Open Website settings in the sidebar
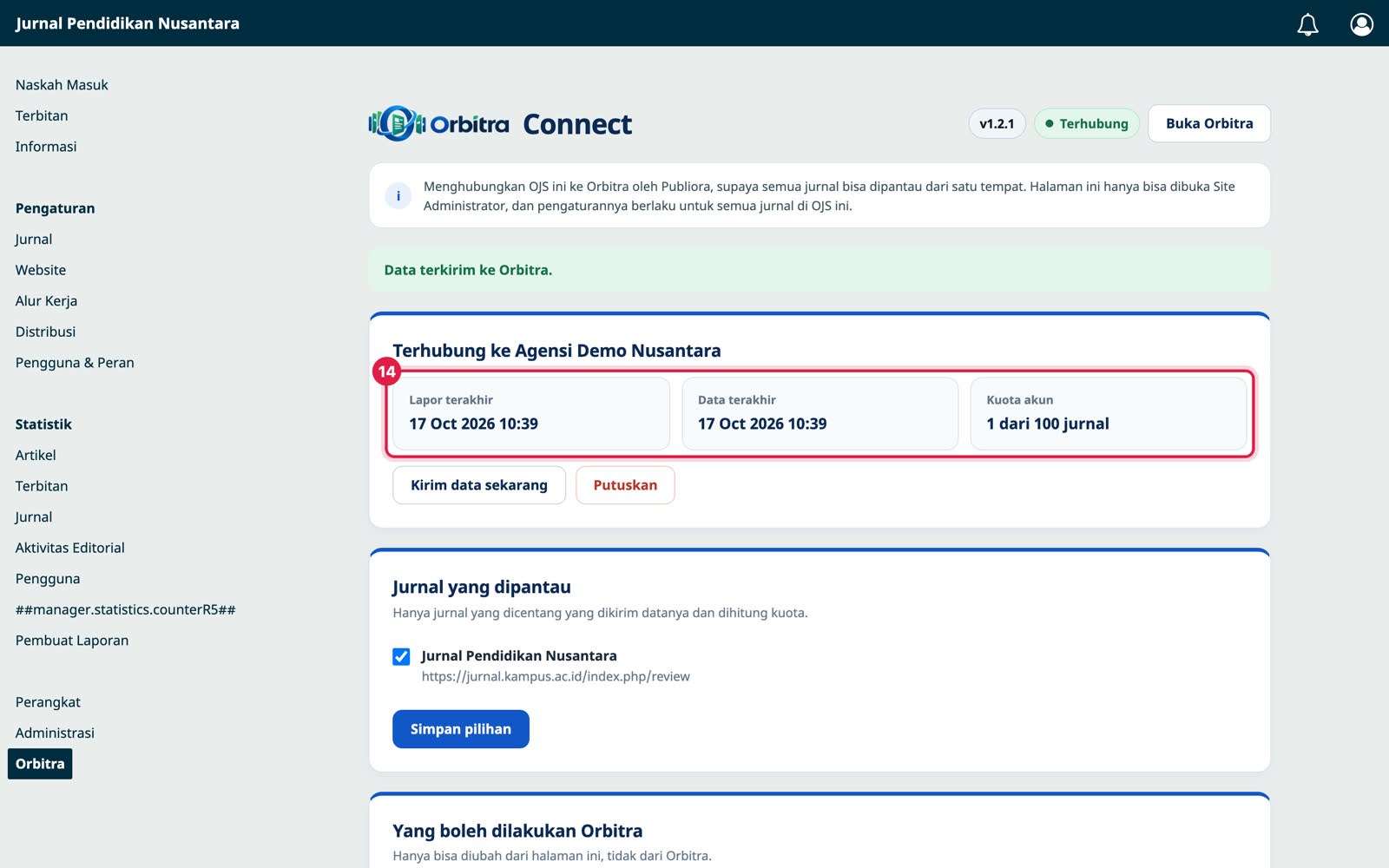The height and width of the screenshot is (868, 1389). 41,270
